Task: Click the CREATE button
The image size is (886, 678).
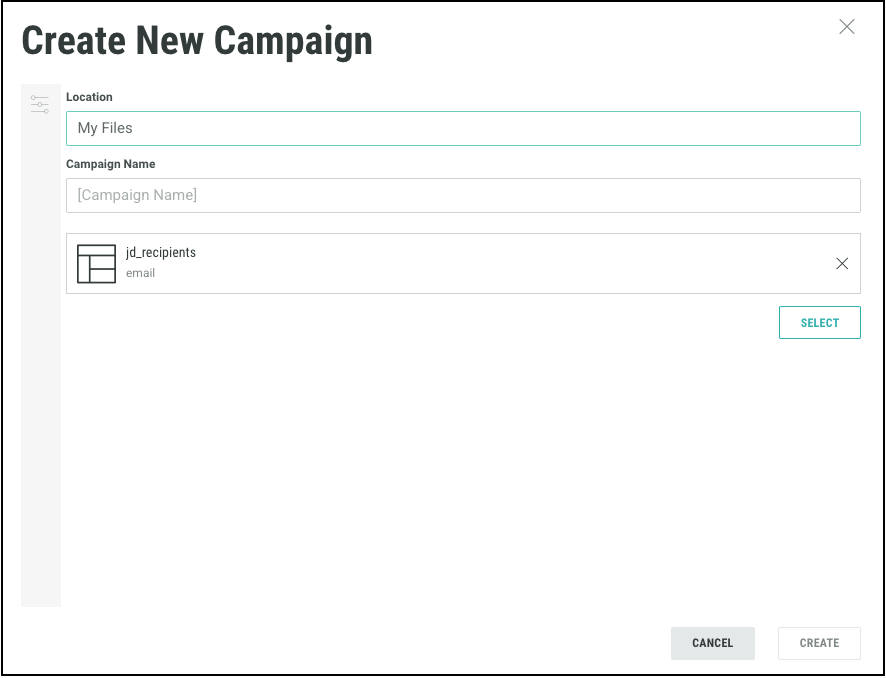Action: coord(819,643)
